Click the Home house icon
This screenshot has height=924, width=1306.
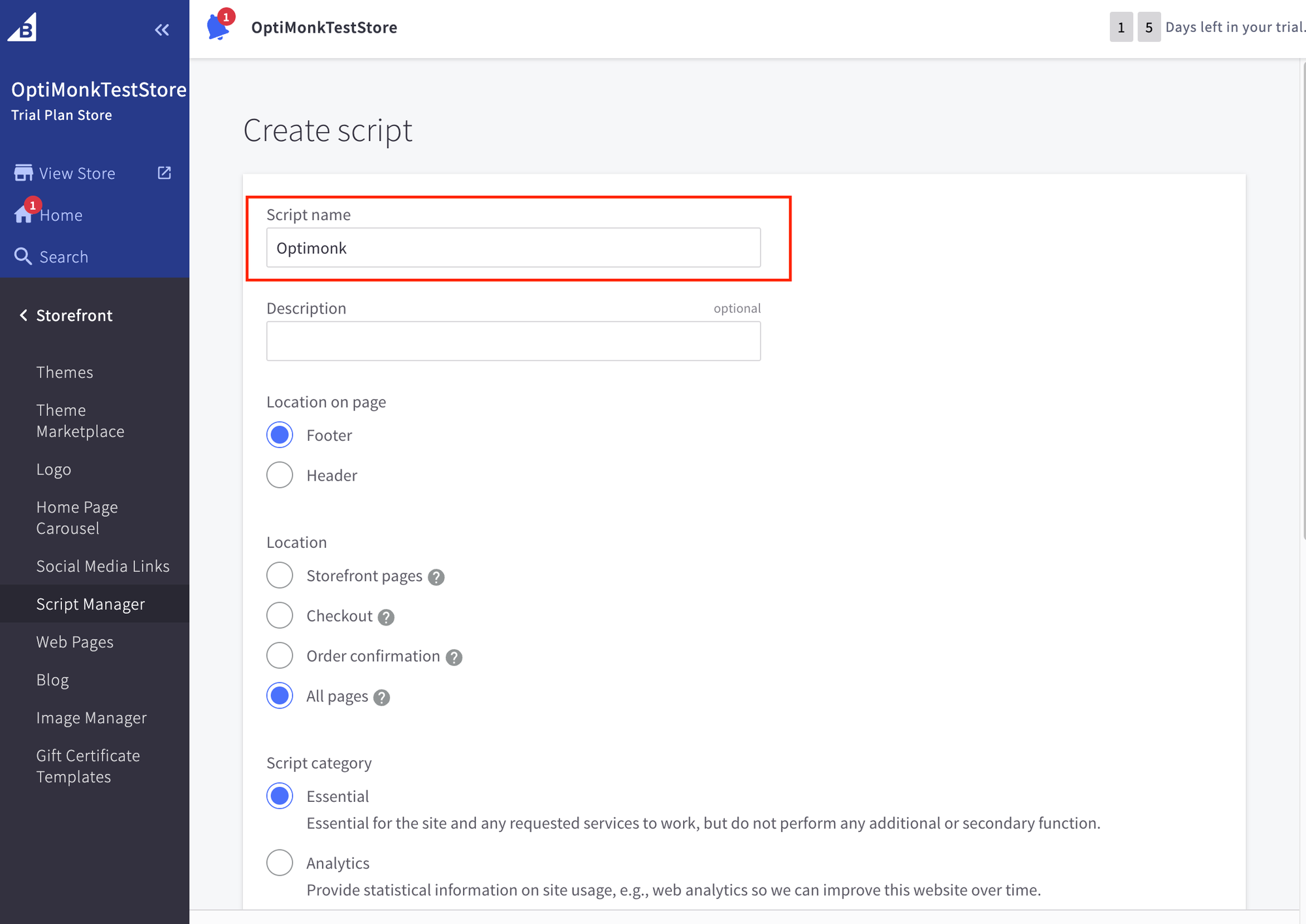click(24, 214)
